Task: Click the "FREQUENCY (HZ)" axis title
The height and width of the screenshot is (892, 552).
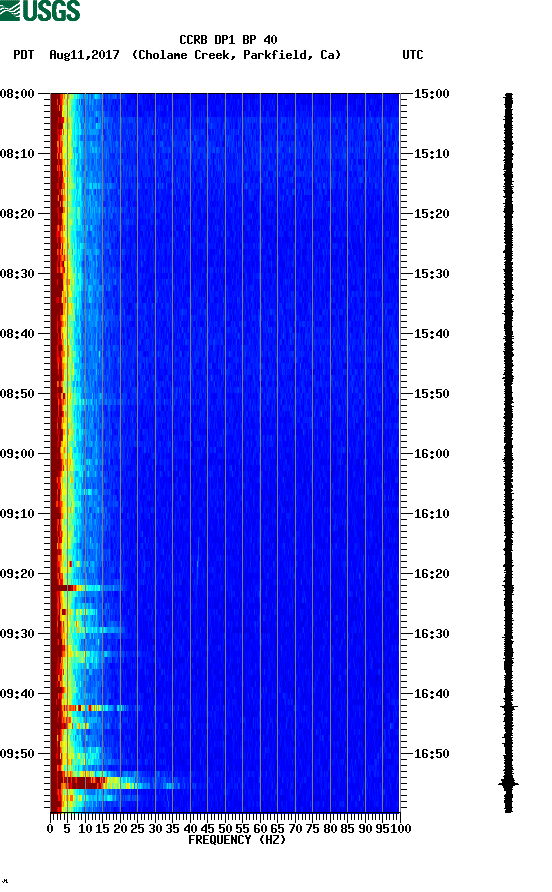Action: [237, 840]
